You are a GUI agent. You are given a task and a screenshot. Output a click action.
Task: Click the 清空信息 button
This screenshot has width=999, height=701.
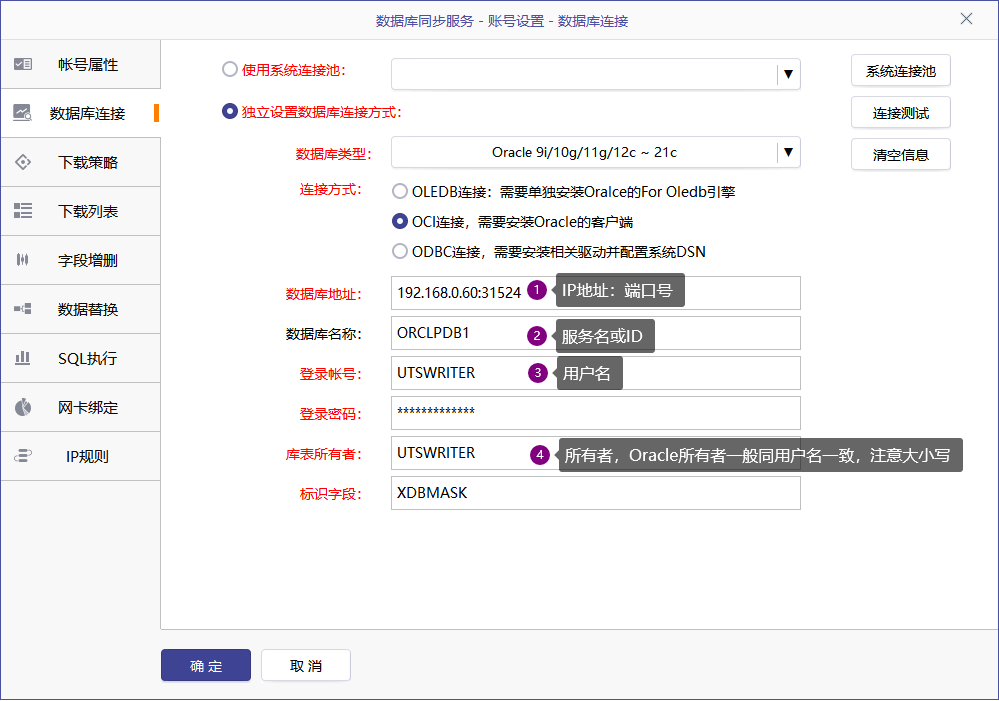point(900,154)
